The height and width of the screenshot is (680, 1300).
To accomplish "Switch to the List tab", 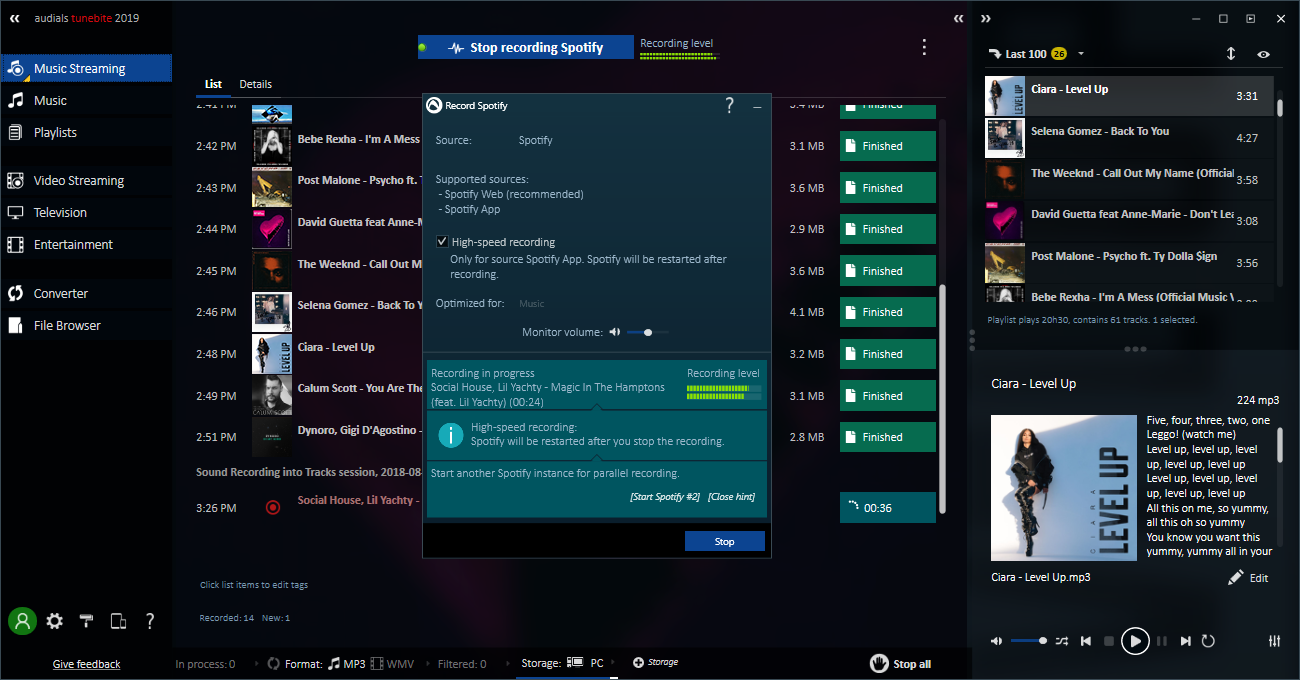I will coord(213,84).
